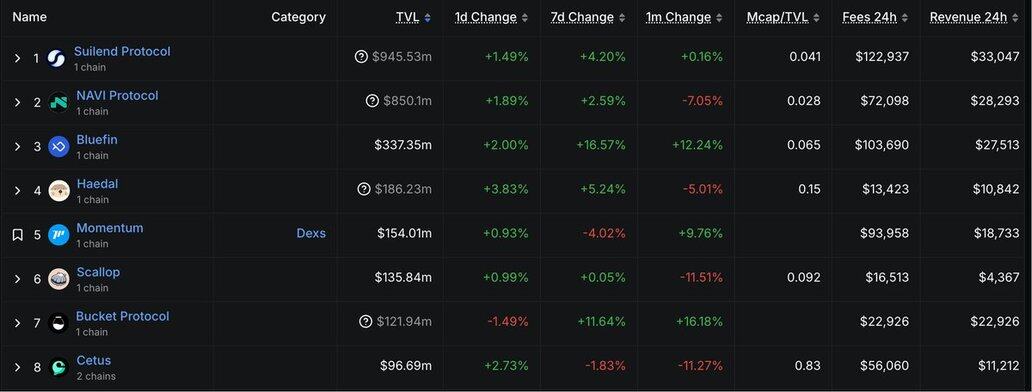
Task: Expand the Suilend Protocol row
Action: pyautogui.click(x=18, y=59)
